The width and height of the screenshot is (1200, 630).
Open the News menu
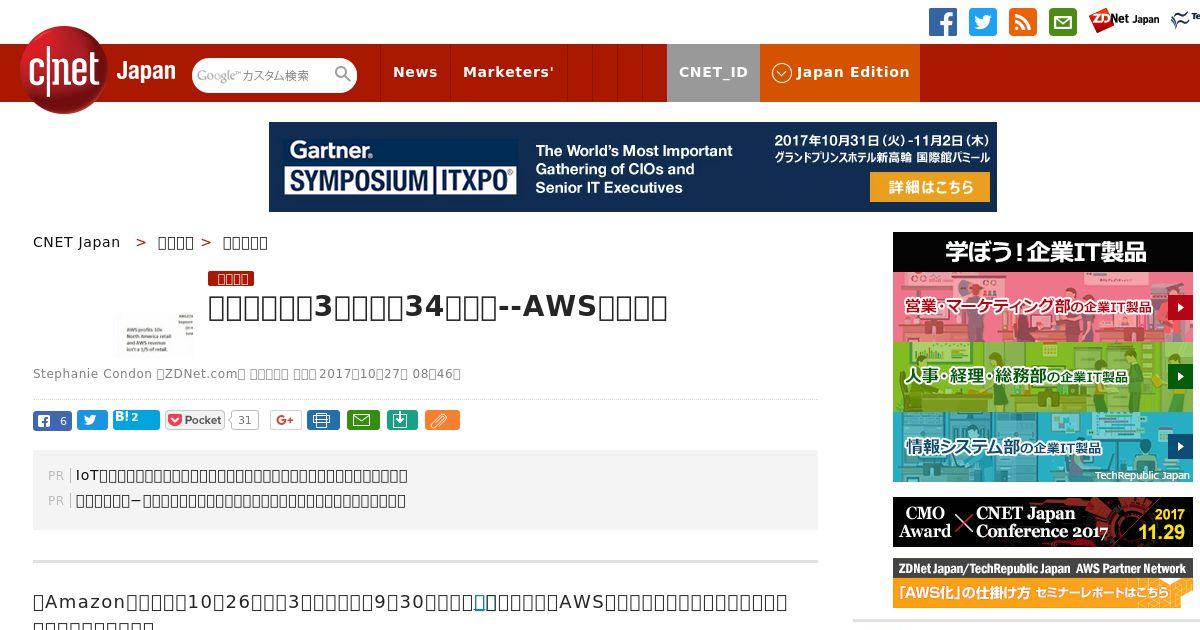tap(415, 72)
